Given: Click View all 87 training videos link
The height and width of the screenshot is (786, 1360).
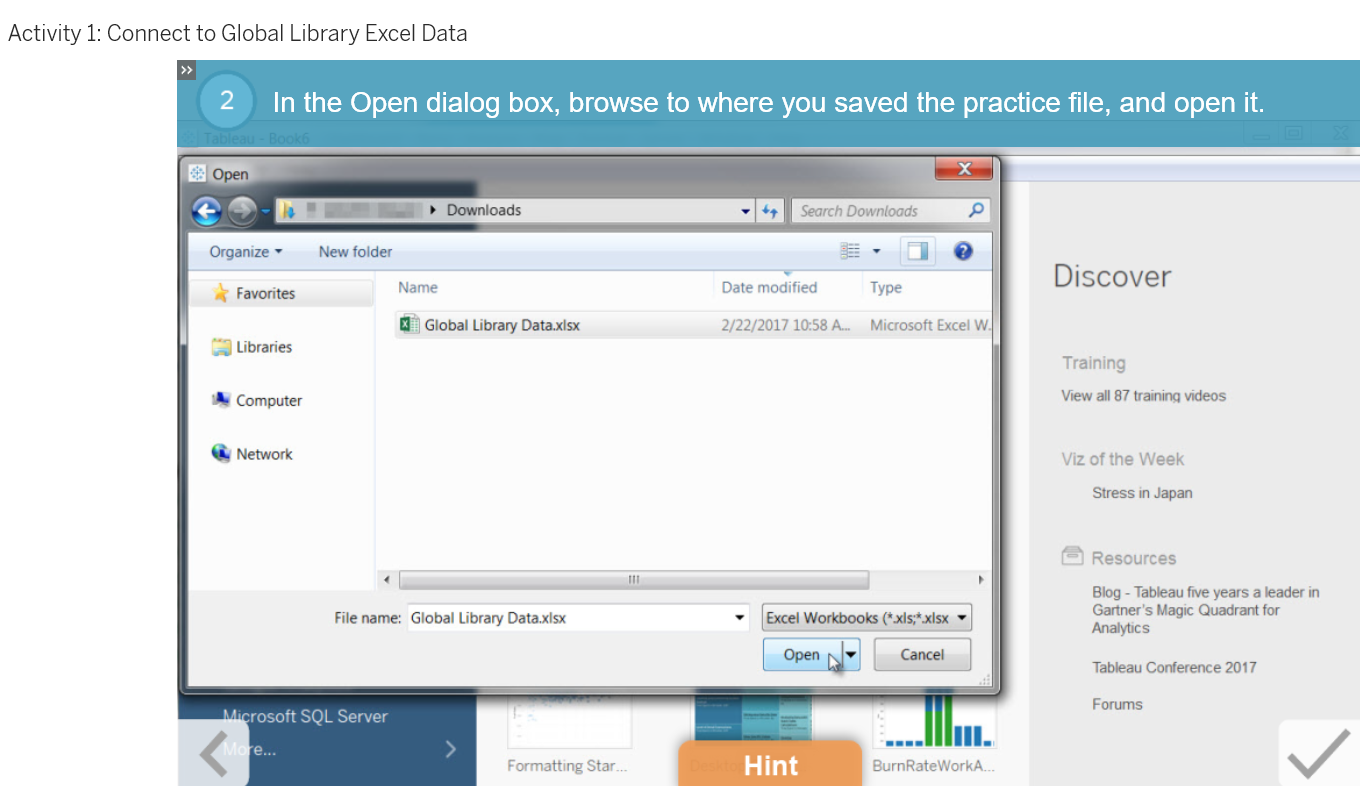Looking at the screenshot, I should point(1143,395).
